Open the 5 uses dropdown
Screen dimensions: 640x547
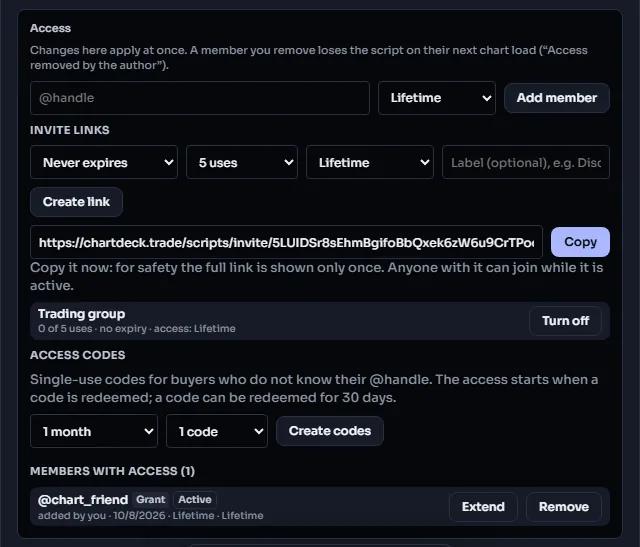point(242,162)
